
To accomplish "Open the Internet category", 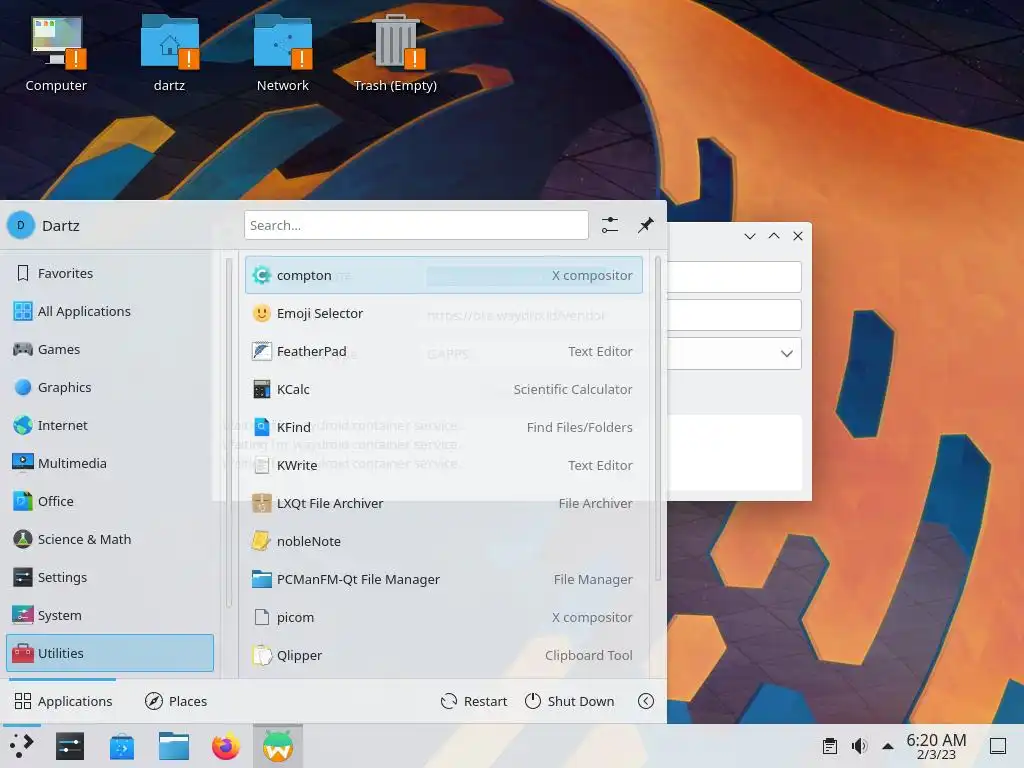I will (110, 425).
